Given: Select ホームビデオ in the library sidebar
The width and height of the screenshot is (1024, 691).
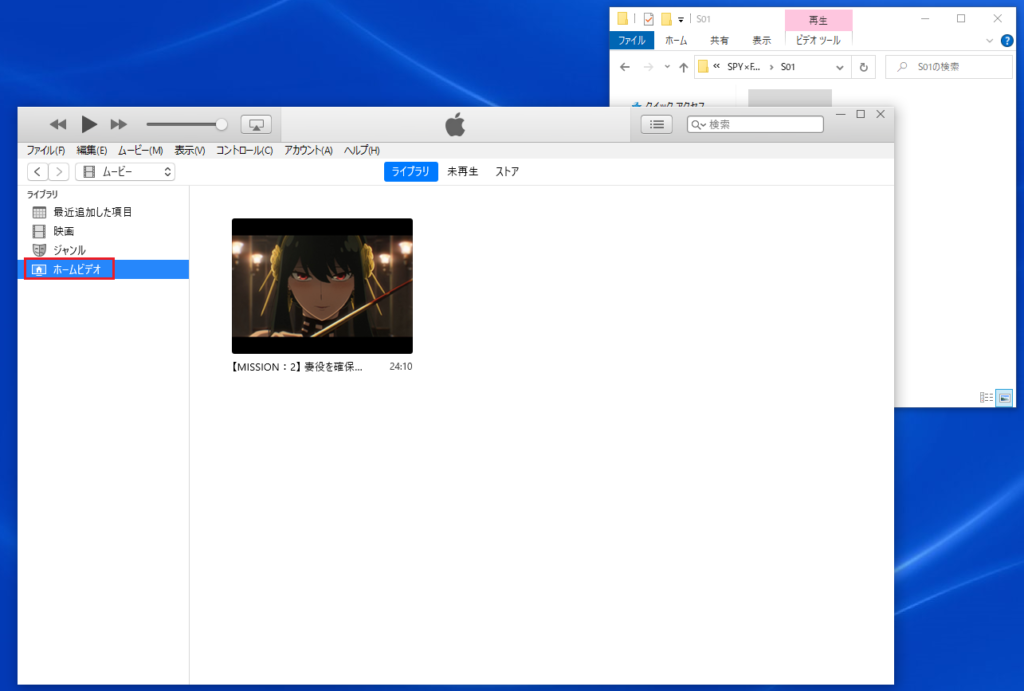Looking at the screenshot, I should [x=103, y=269].
